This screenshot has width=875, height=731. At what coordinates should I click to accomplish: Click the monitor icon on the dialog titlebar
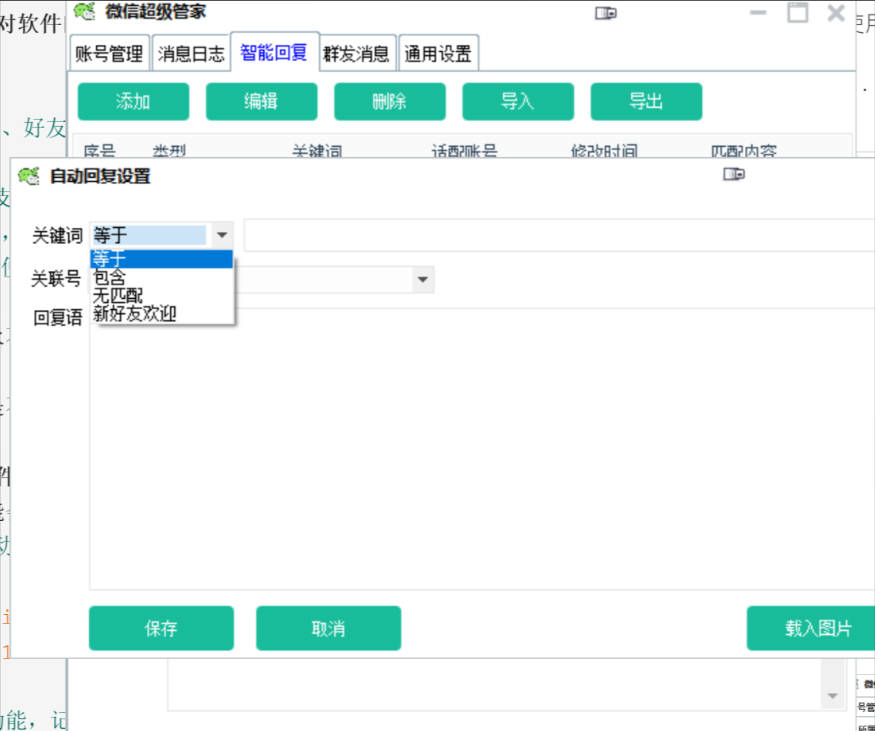point(734,173)
